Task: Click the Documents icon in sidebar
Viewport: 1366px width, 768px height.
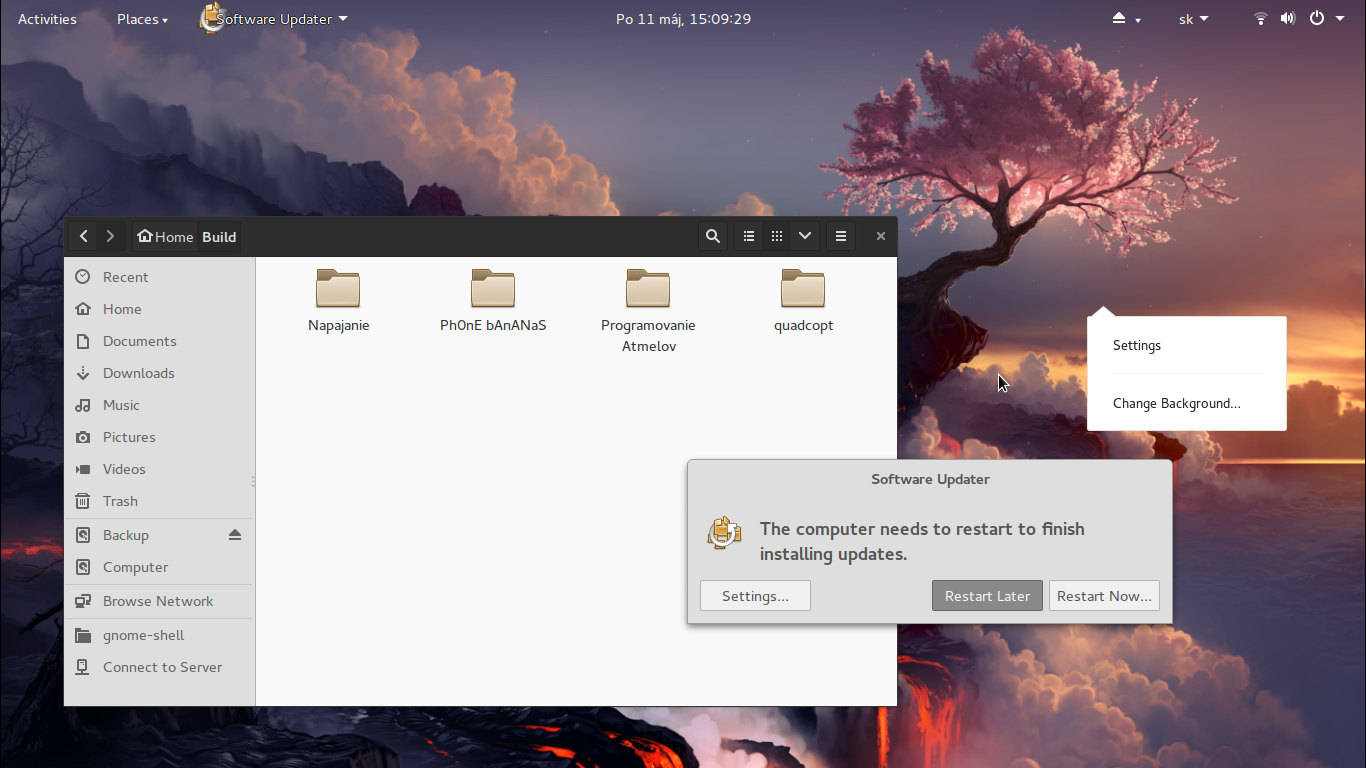Action: pyautogui.click(x=83, y=341)
